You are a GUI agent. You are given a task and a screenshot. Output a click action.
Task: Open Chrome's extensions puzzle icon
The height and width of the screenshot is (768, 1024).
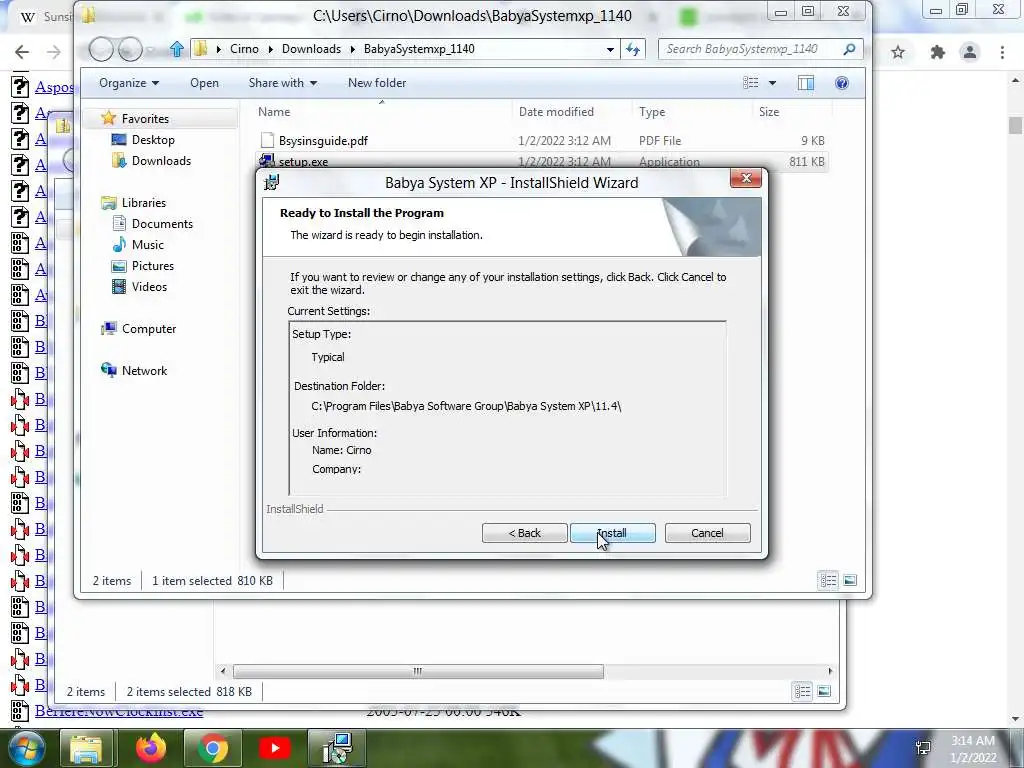click(x=938, y=52)
